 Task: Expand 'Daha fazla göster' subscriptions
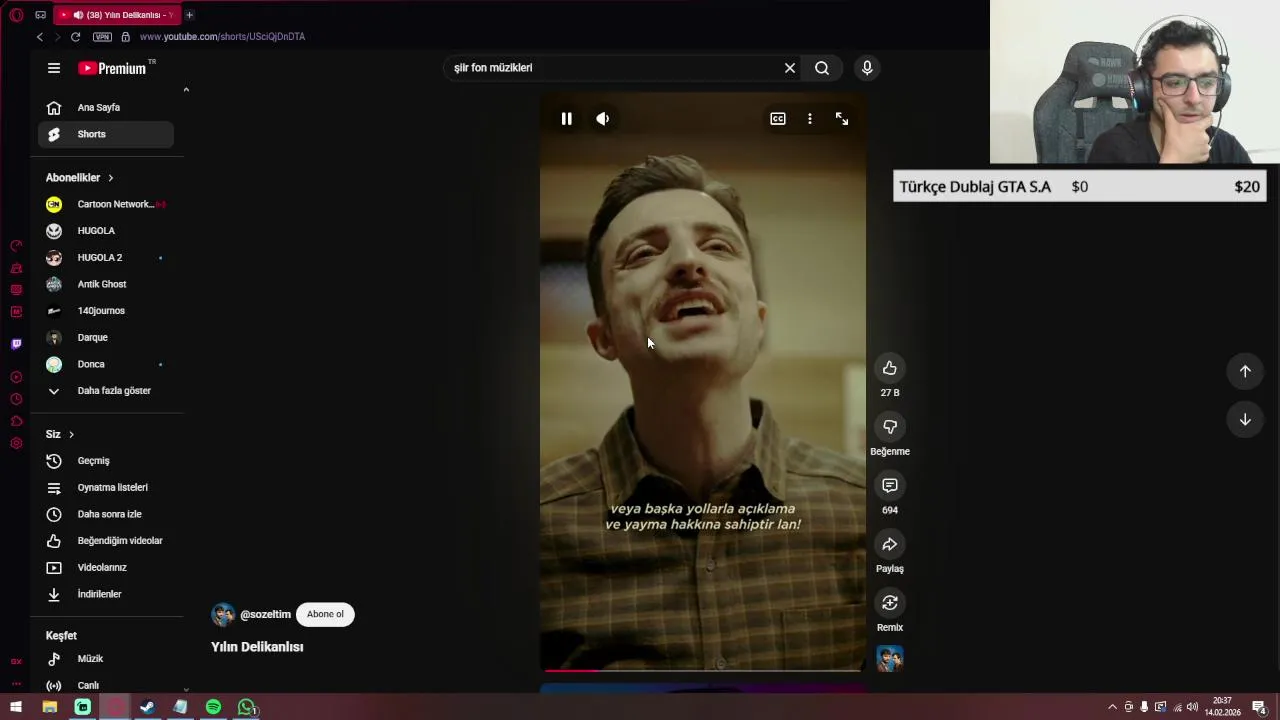[105, 391]
